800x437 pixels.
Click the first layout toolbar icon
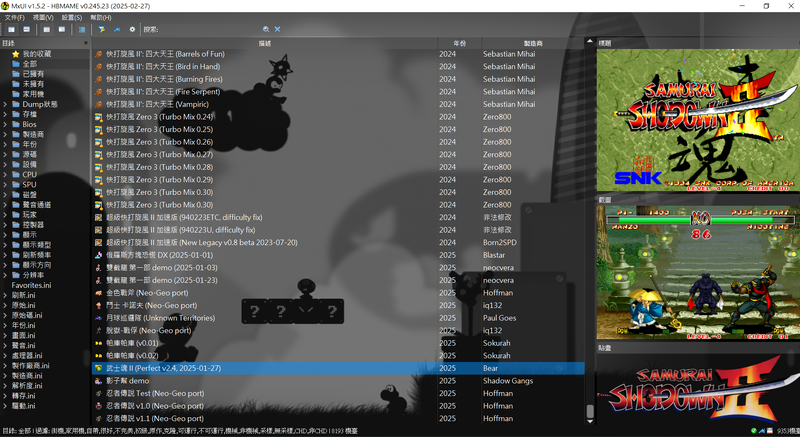11,30
